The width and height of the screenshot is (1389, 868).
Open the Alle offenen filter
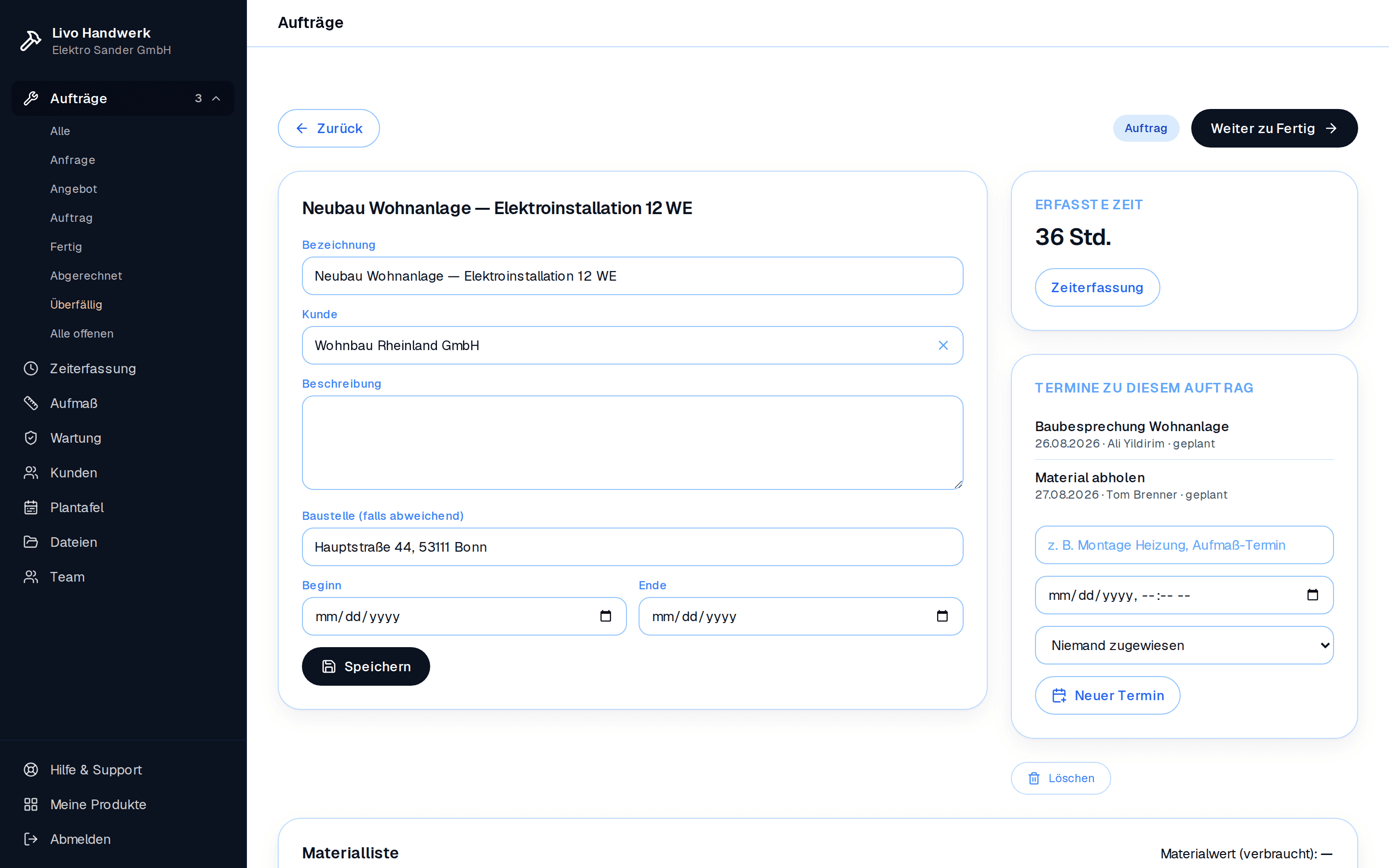click(82, 334)
